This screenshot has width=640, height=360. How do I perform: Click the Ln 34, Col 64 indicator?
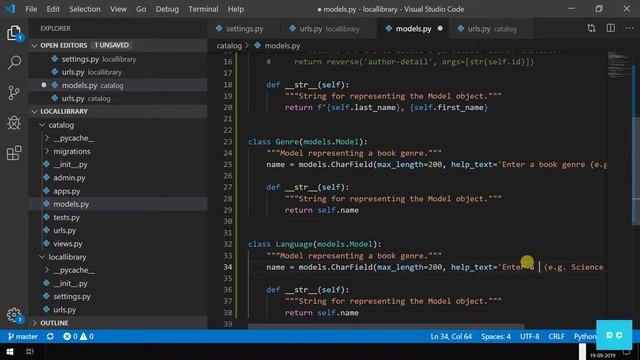pyautogui.click(x=451, y=336)
